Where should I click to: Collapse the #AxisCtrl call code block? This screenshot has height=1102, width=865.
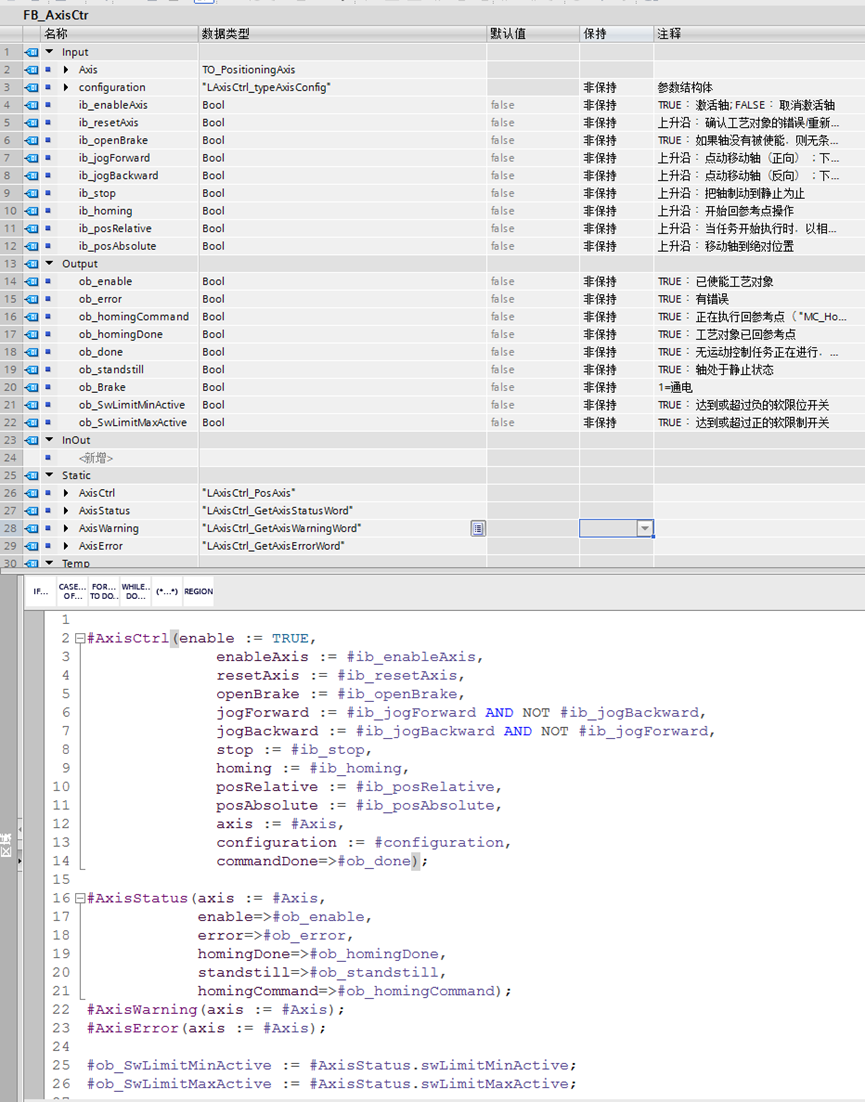click(x=80, y=638)
